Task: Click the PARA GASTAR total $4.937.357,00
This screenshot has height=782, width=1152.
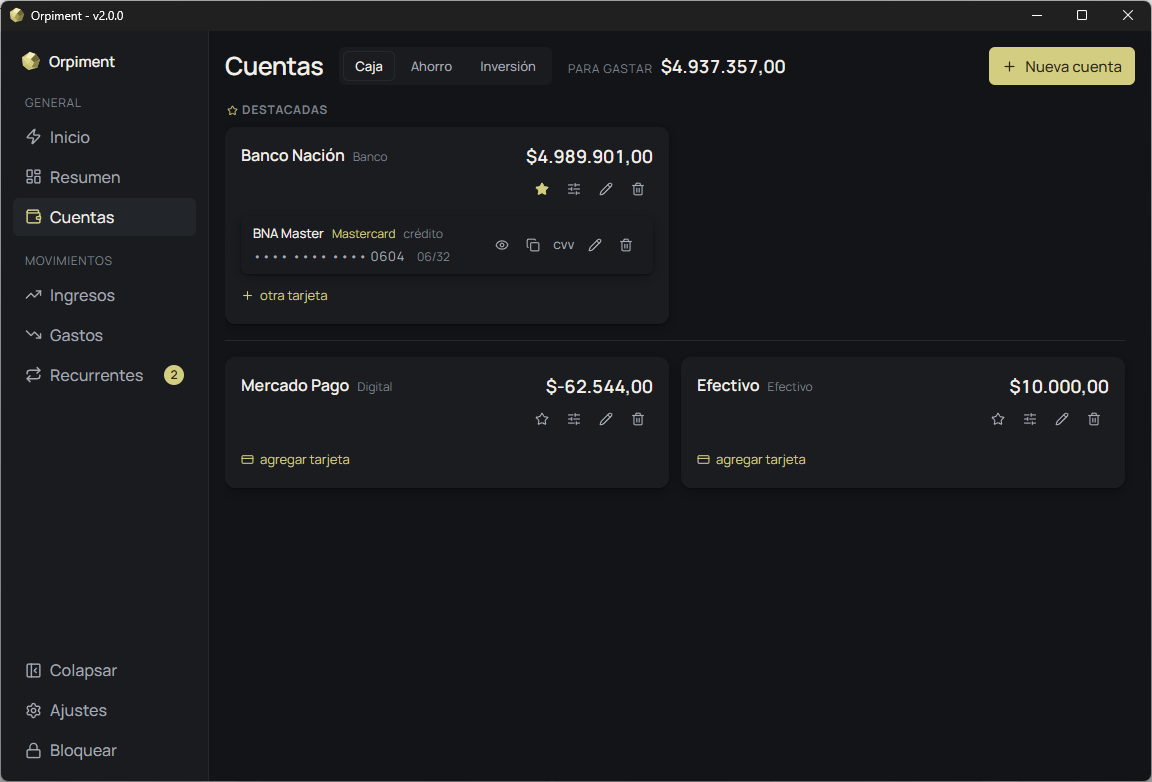Action: tap(723, 67)
